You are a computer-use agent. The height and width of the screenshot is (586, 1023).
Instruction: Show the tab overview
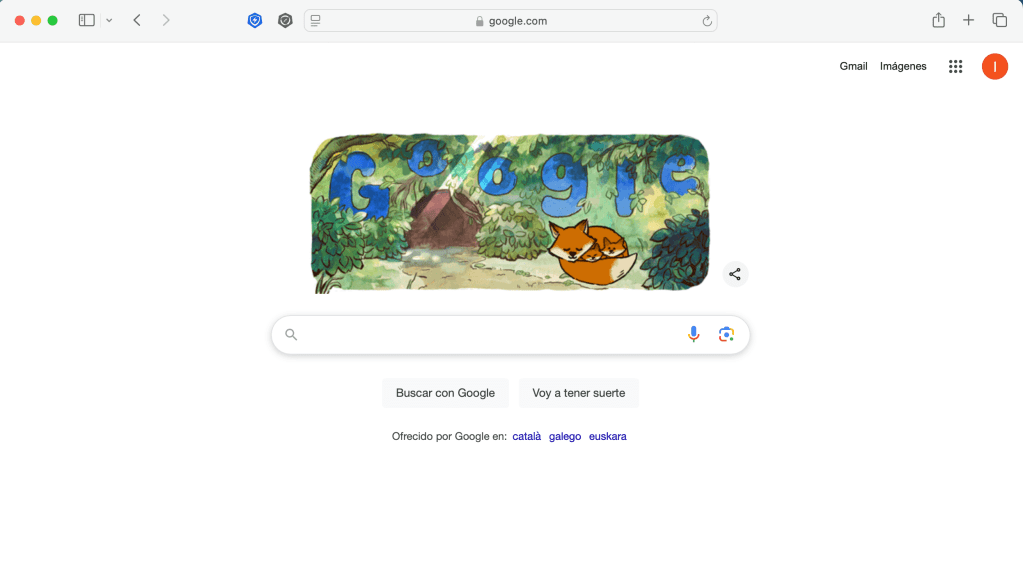pyautogui.click(x=1000, y=20)
